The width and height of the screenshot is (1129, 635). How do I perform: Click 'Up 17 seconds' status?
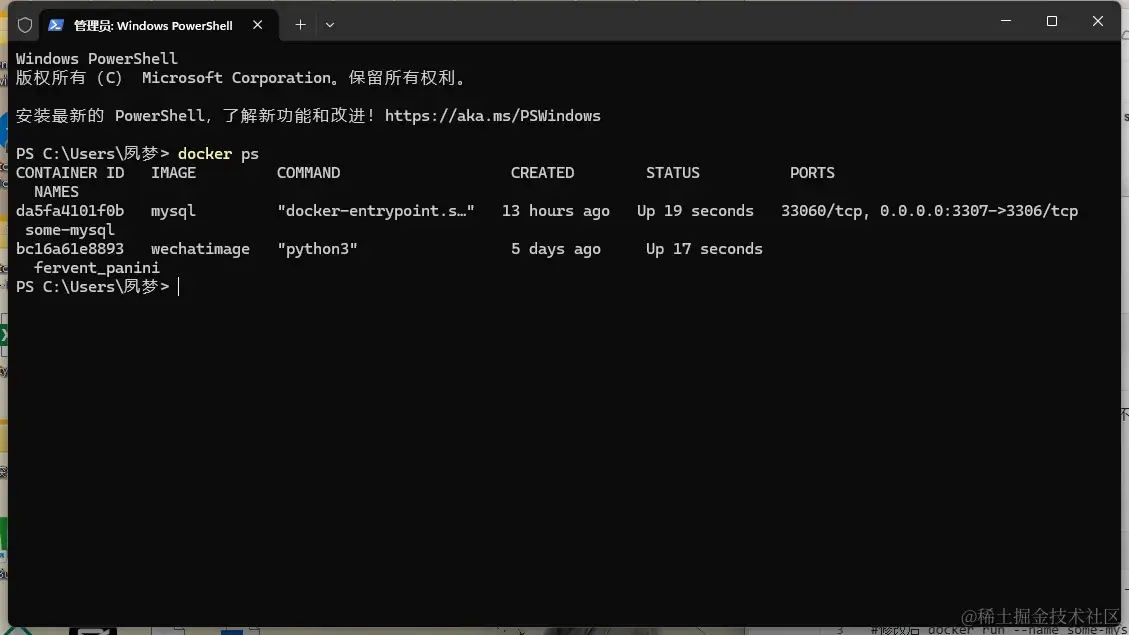tap(704, 249)
